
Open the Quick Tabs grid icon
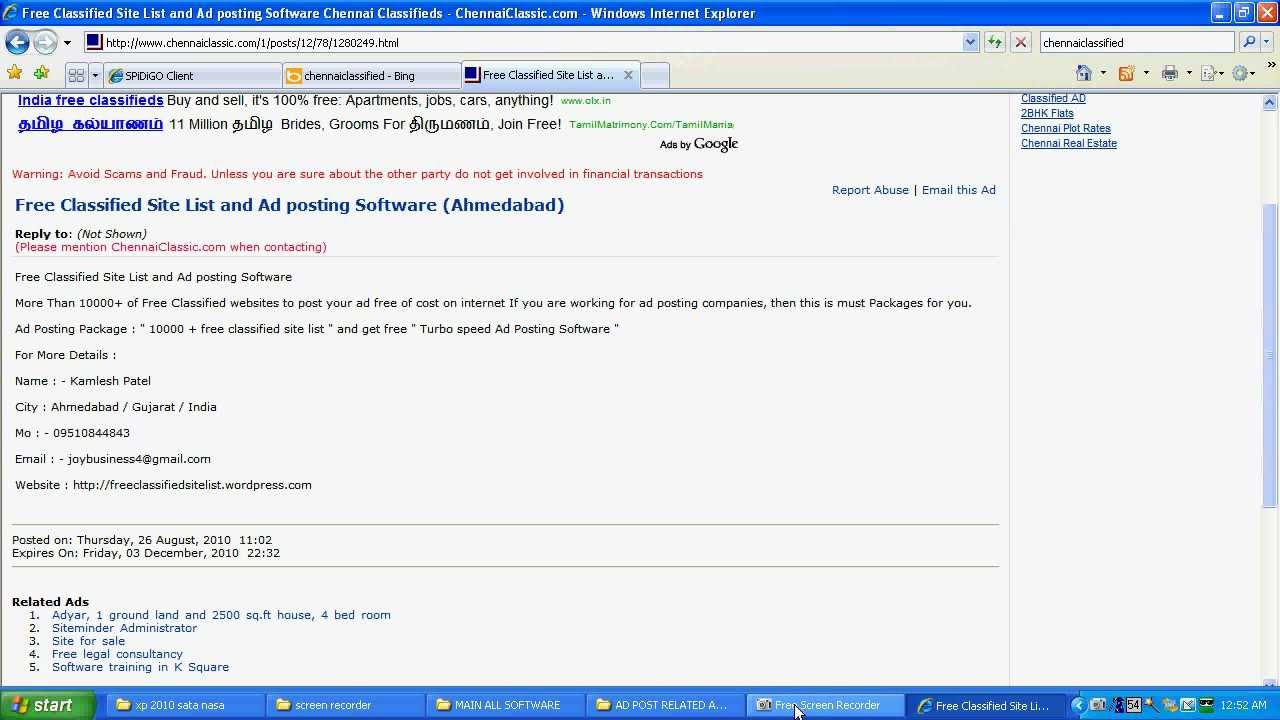[x=76, y=75]
